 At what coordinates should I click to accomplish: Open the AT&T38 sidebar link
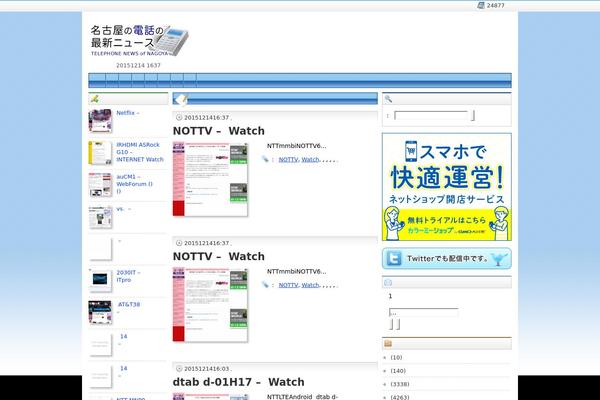[129, 304]
